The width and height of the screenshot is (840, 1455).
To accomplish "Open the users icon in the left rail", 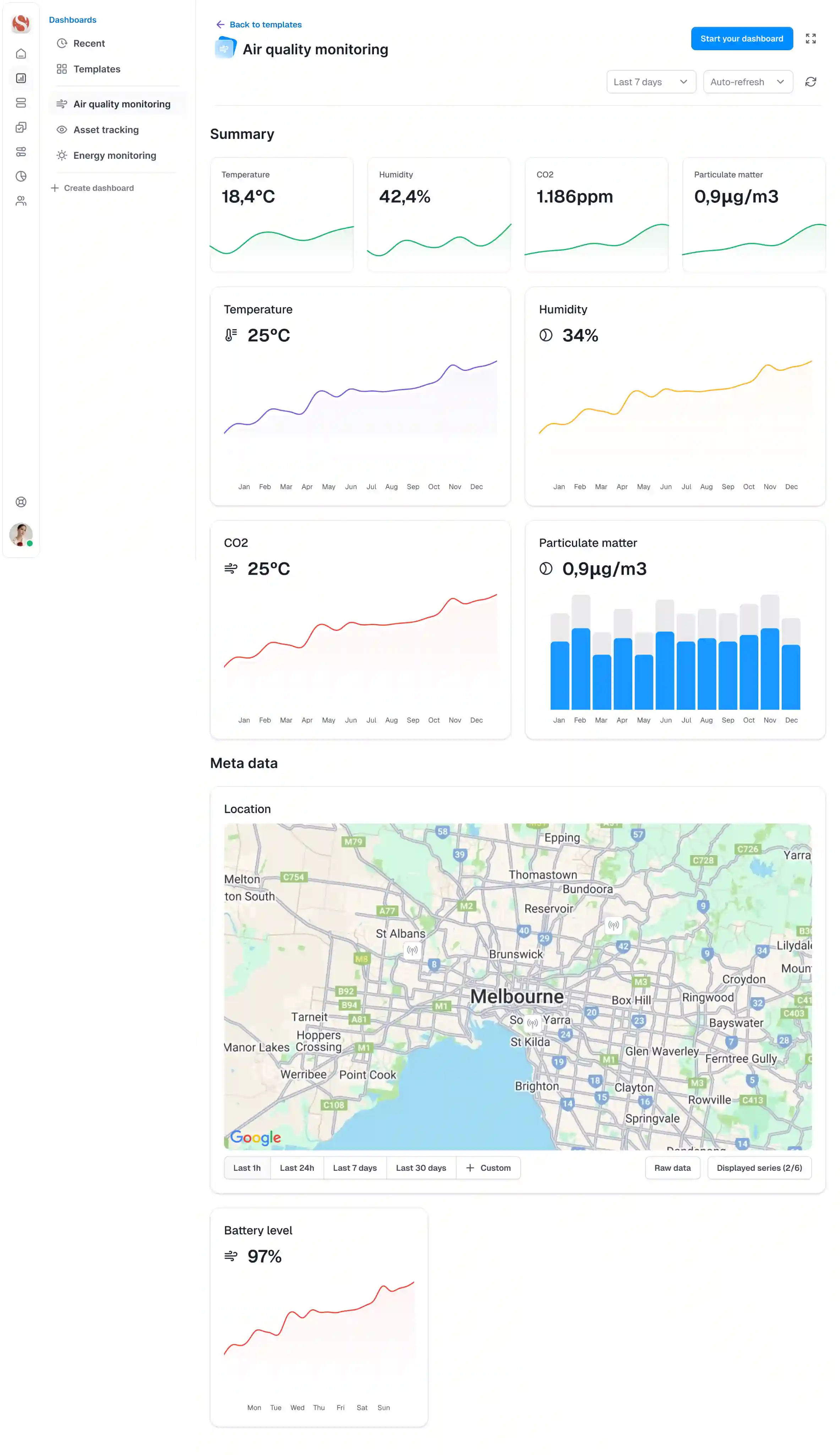I will 21,201.
